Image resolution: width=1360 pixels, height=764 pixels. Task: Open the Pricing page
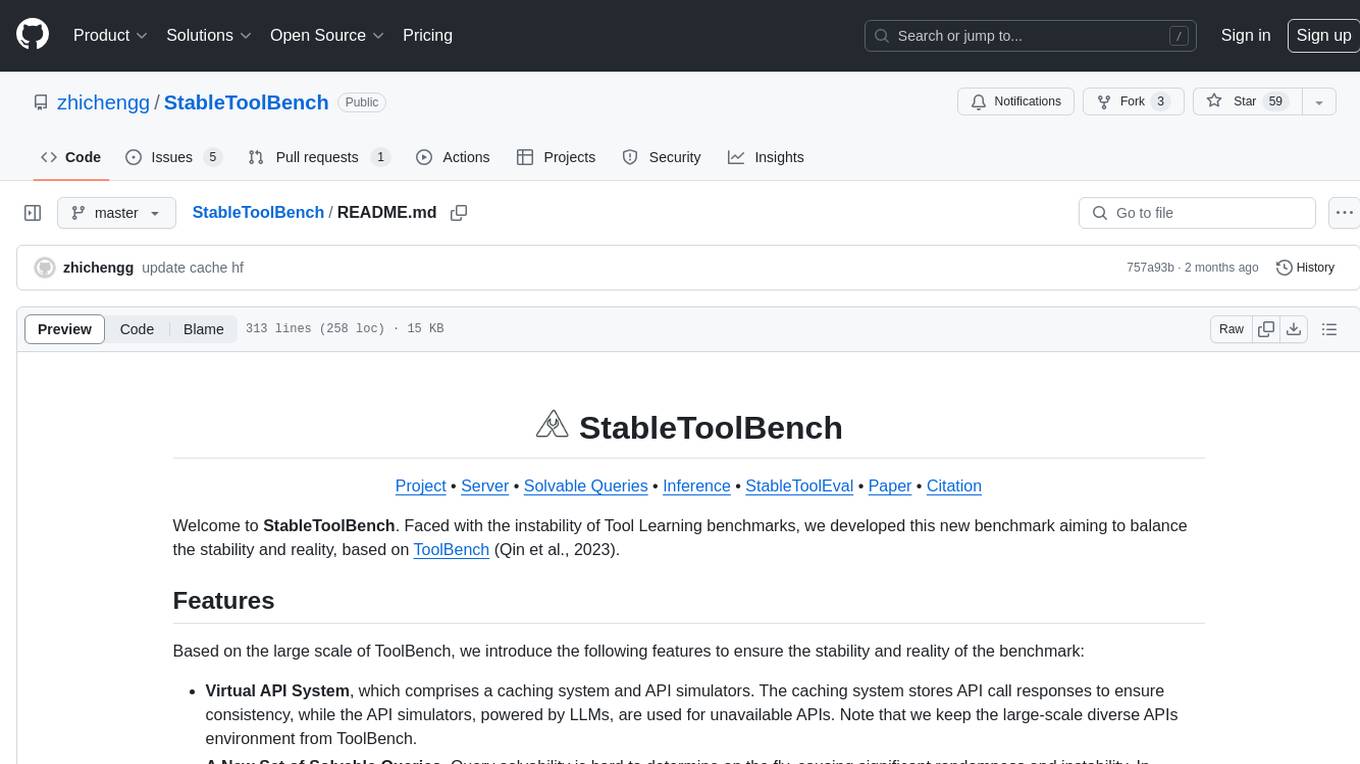[x=427, y=35]
